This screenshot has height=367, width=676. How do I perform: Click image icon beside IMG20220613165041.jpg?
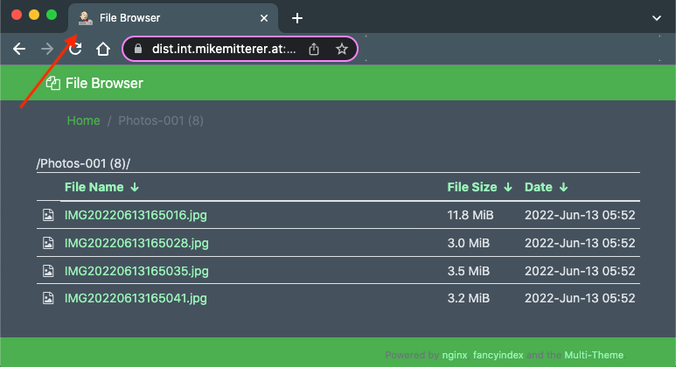(48, 298)
